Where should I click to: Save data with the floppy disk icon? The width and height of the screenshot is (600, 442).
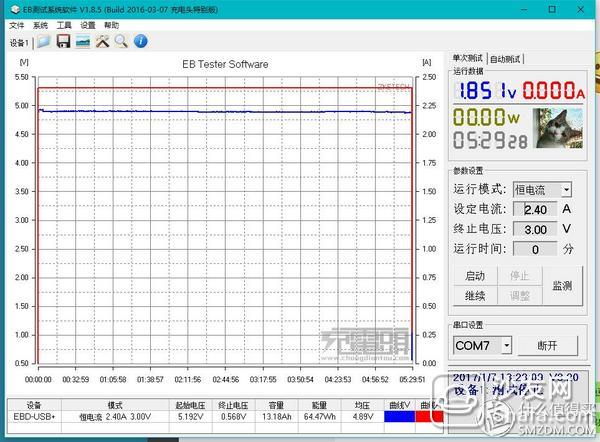tap(64, 41)
